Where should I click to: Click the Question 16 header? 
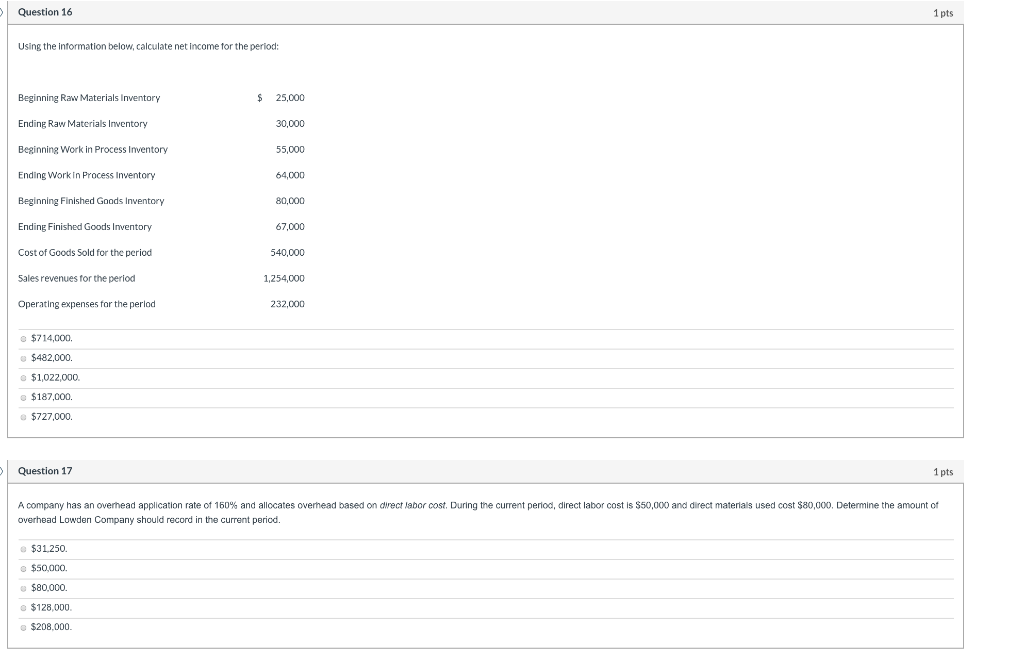click(x=45, y=12)
